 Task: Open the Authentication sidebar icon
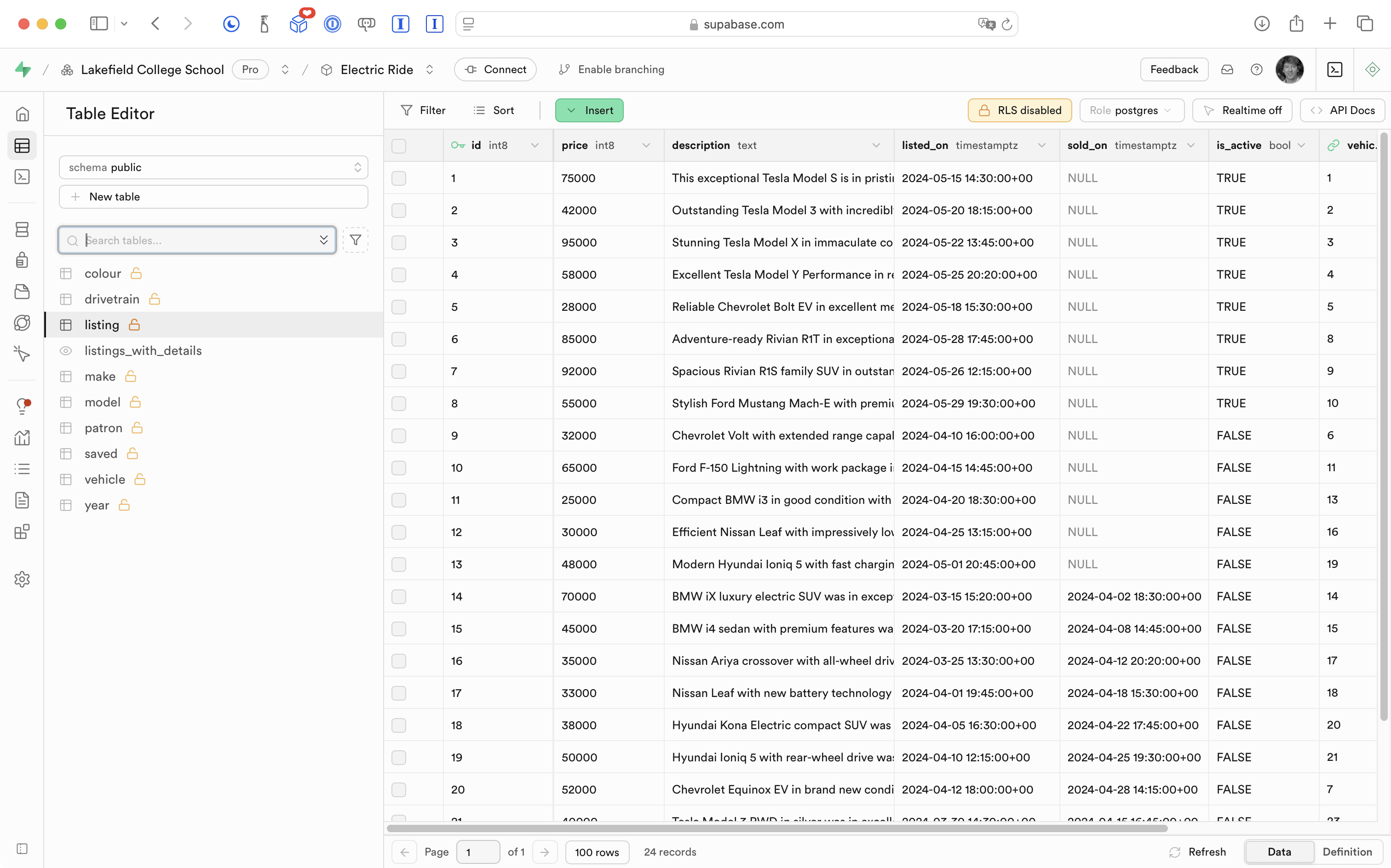[x=22, y=260]
